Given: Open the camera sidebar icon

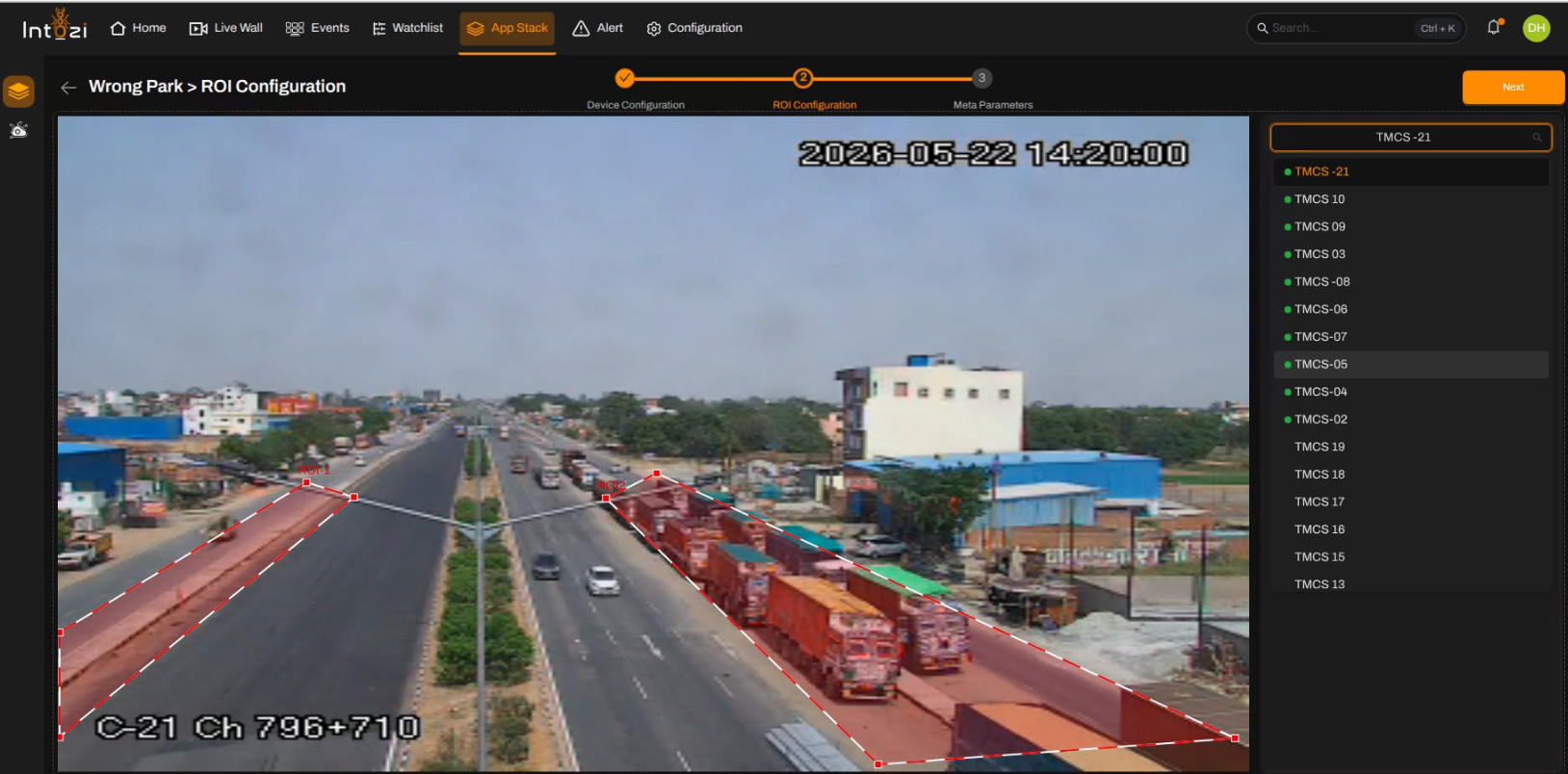Looking at the screenshot, I should tap(18, 130).
